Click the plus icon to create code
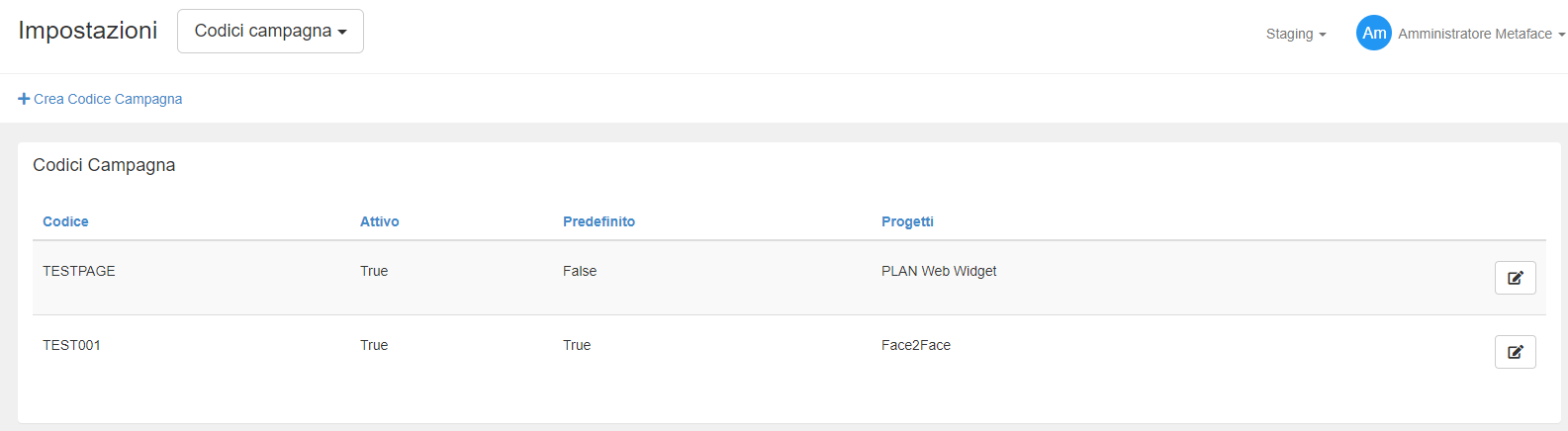 click(x=24, y=99)
